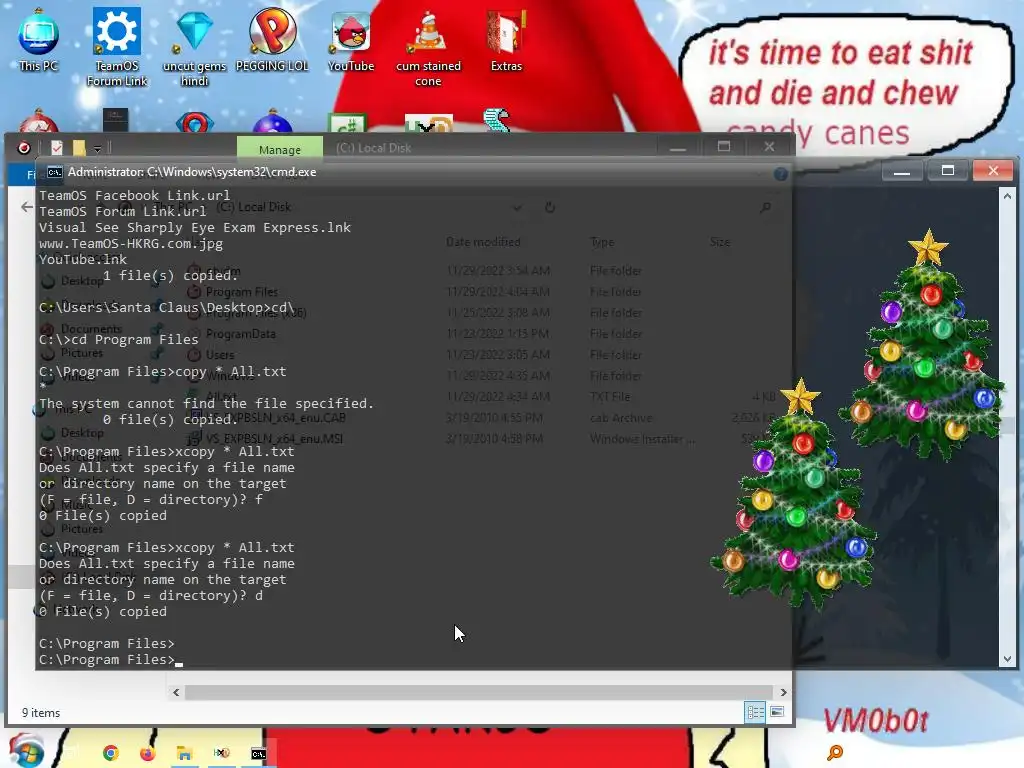Image resolution: width=1024 pixels, height=768 pixels.
Task: Click the cmd scrollbar up arrow
Action: [1007, 195]
